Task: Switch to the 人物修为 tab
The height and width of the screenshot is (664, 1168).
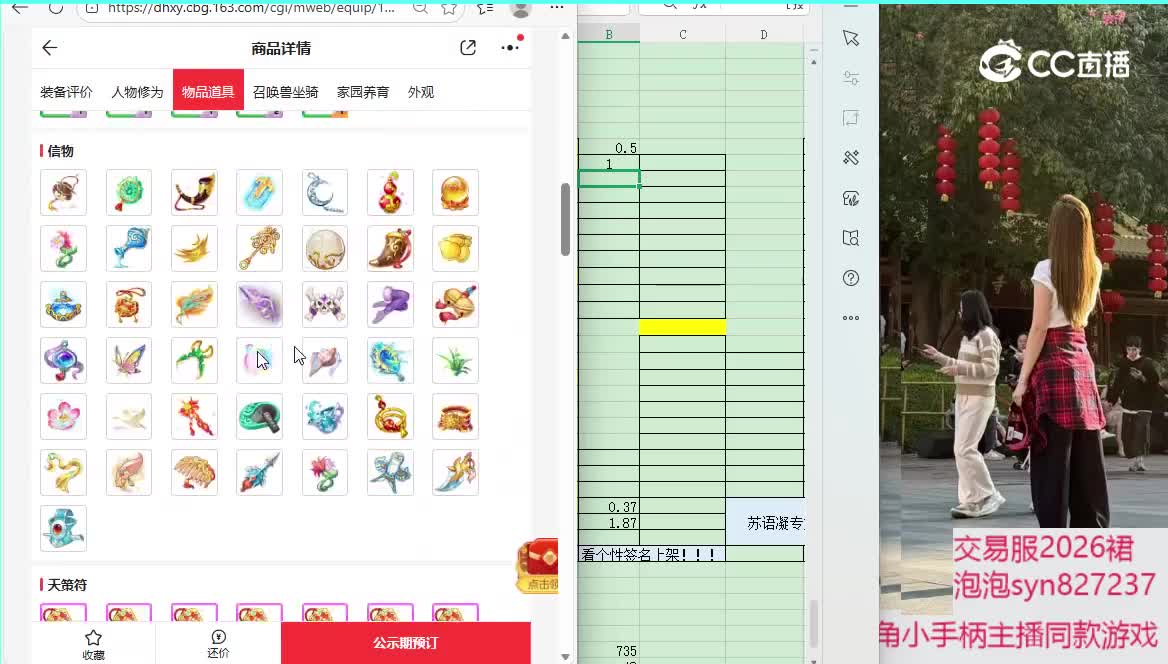Action: (137, 92)
